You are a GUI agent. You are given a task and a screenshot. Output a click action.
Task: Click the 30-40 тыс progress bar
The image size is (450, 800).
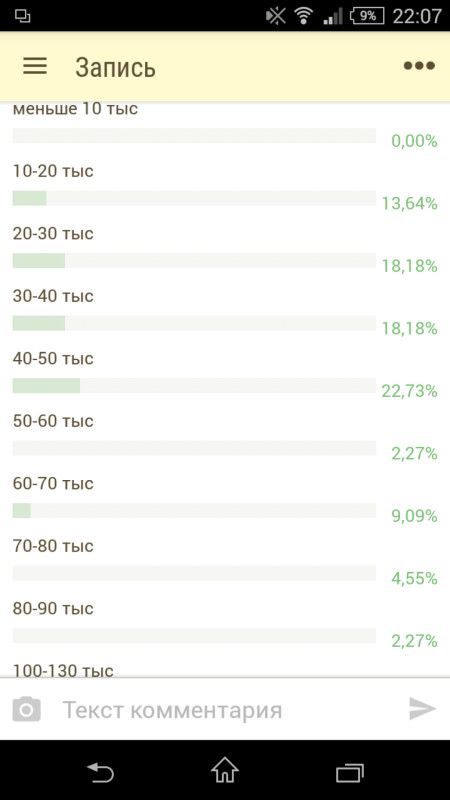click(194, 323)
